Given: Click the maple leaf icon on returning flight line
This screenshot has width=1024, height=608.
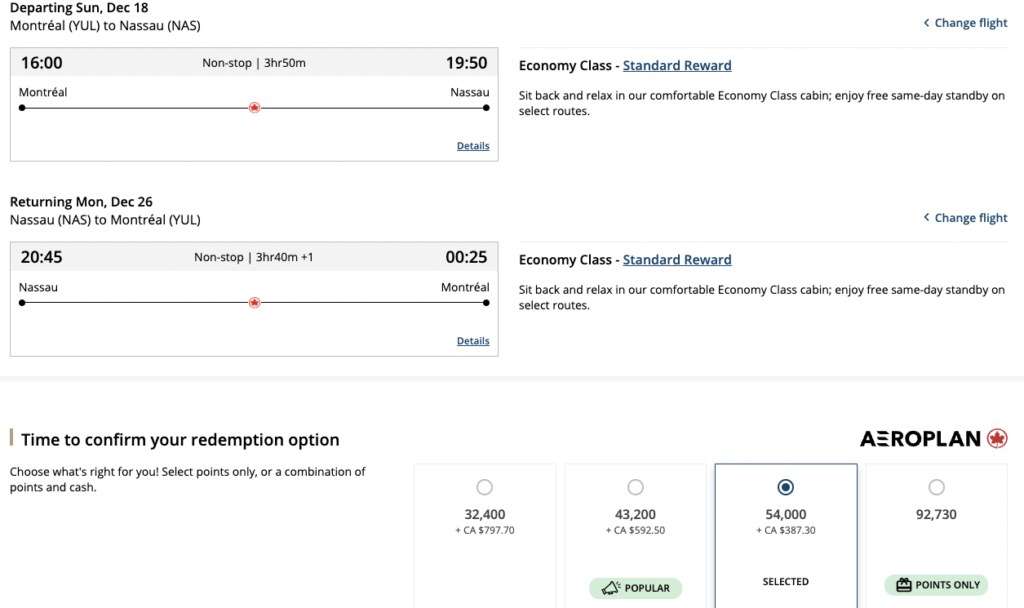Looking at the screenshot, I should click(254, 302).
